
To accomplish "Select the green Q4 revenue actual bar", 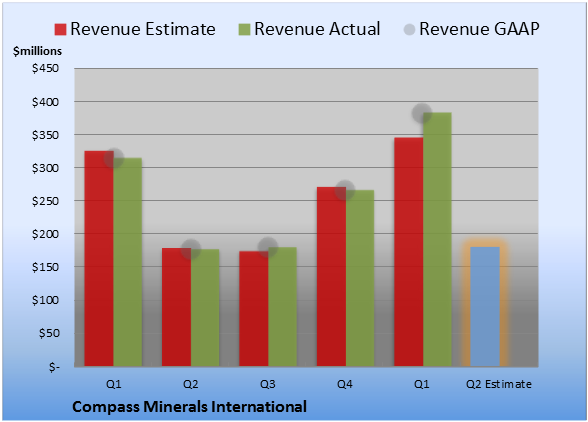I will [360, 278].
